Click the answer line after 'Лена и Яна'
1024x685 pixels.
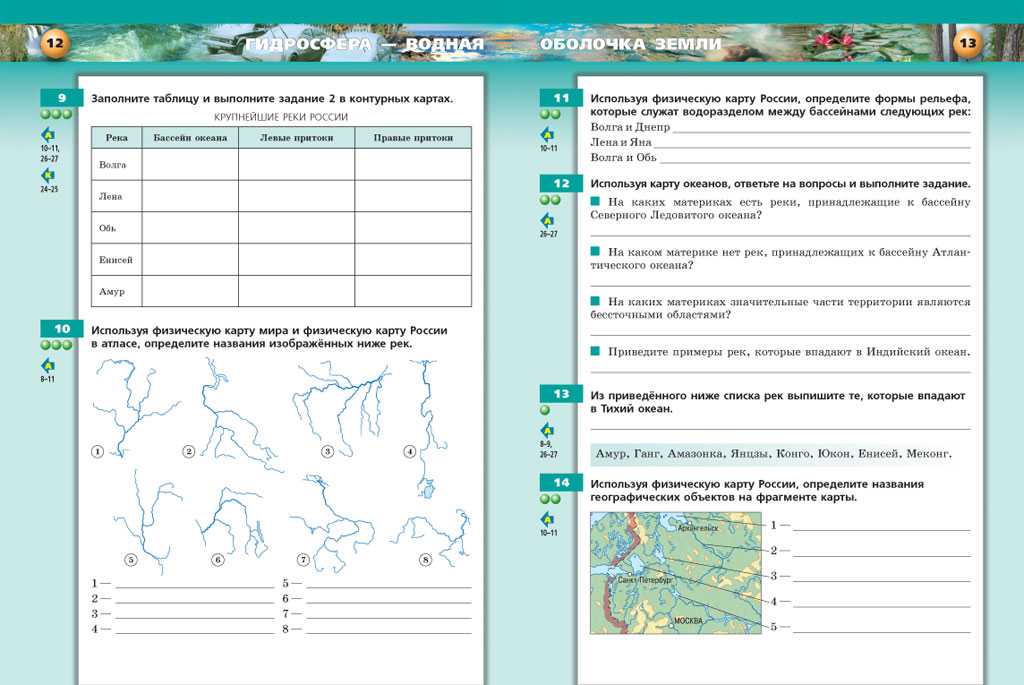pos(812,144)
